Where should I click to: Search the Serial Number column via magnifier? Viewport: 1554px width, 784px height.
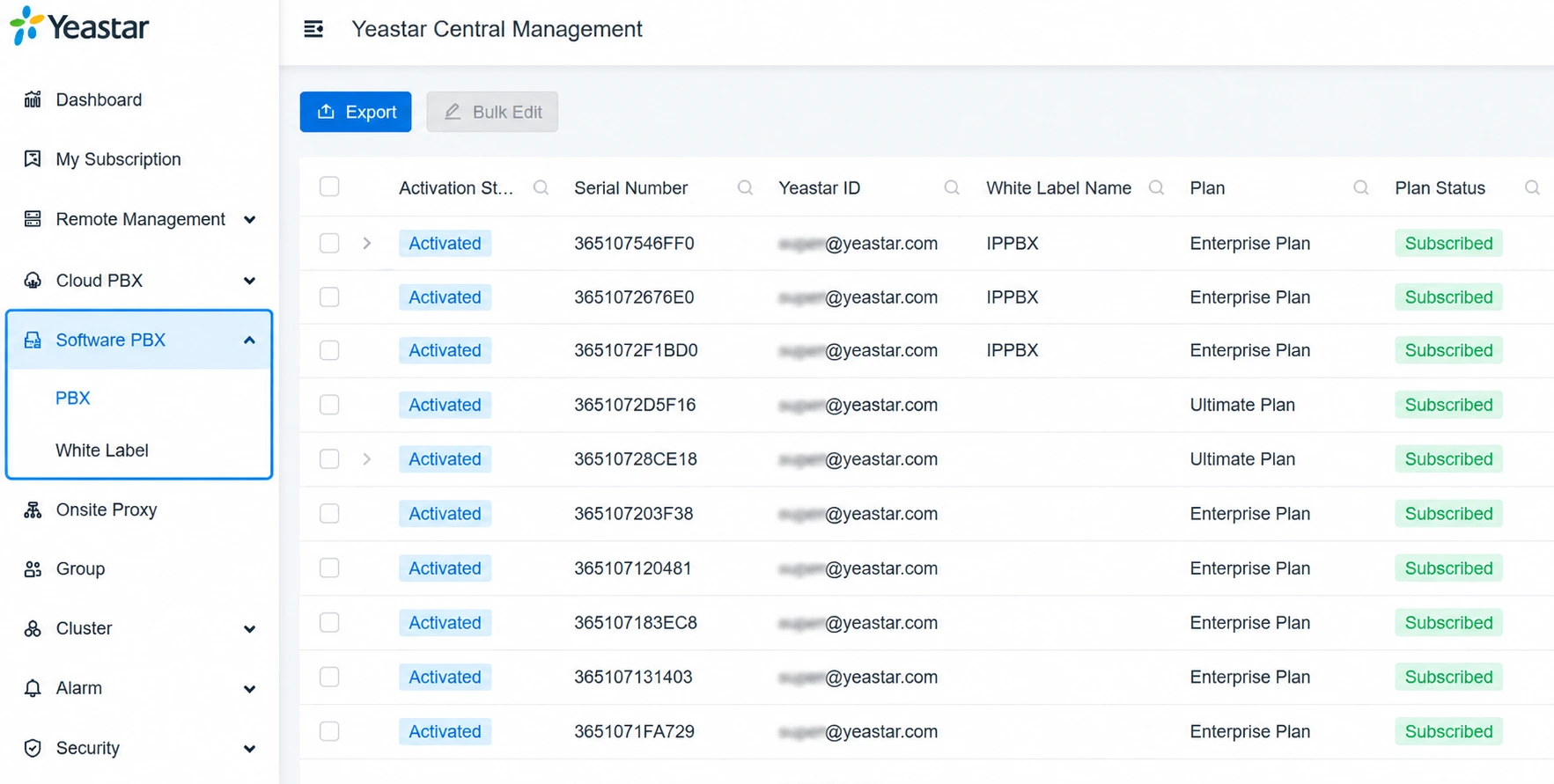[745, 187]
